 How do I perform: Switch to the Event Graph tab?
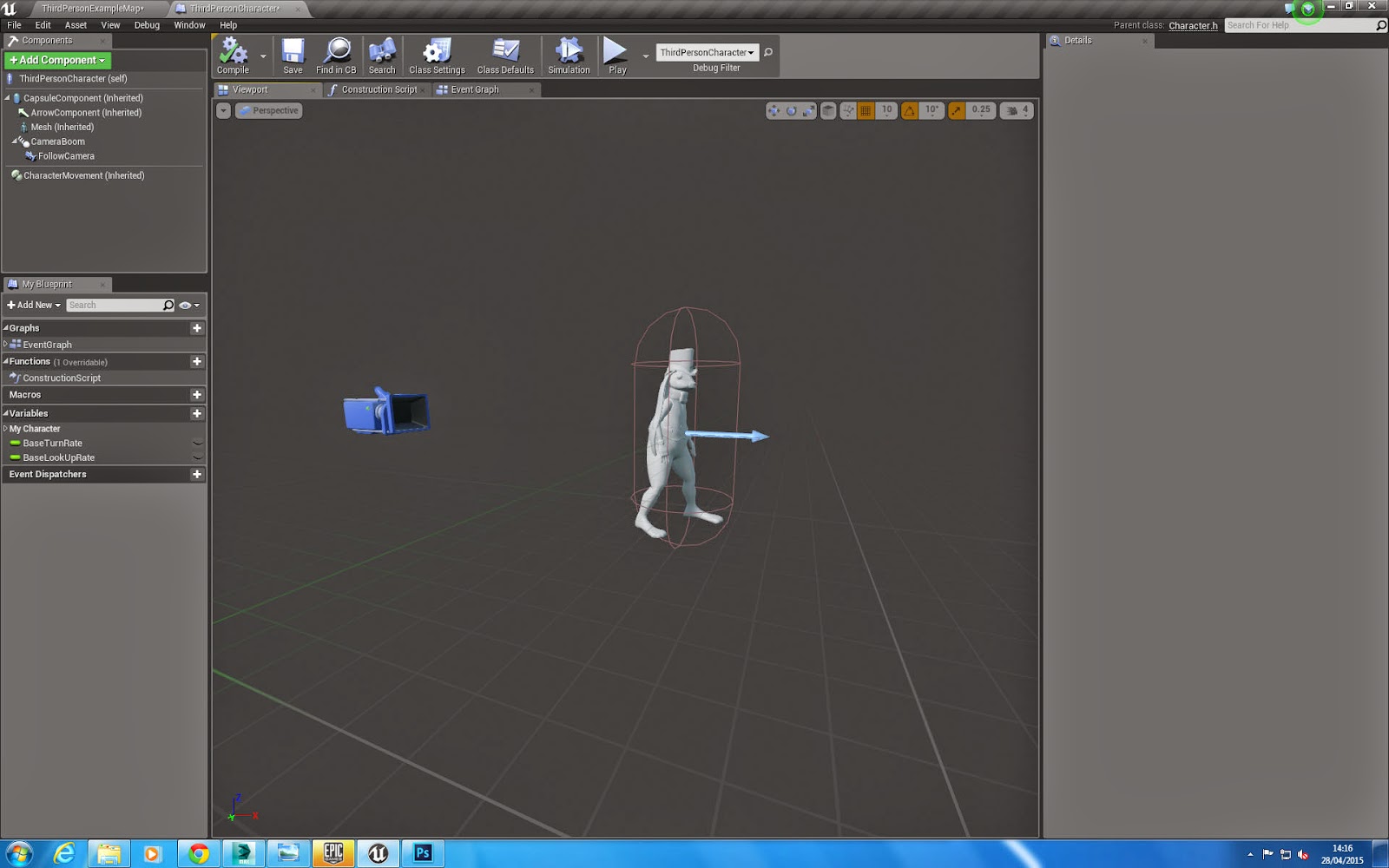[x=474, y=89]
